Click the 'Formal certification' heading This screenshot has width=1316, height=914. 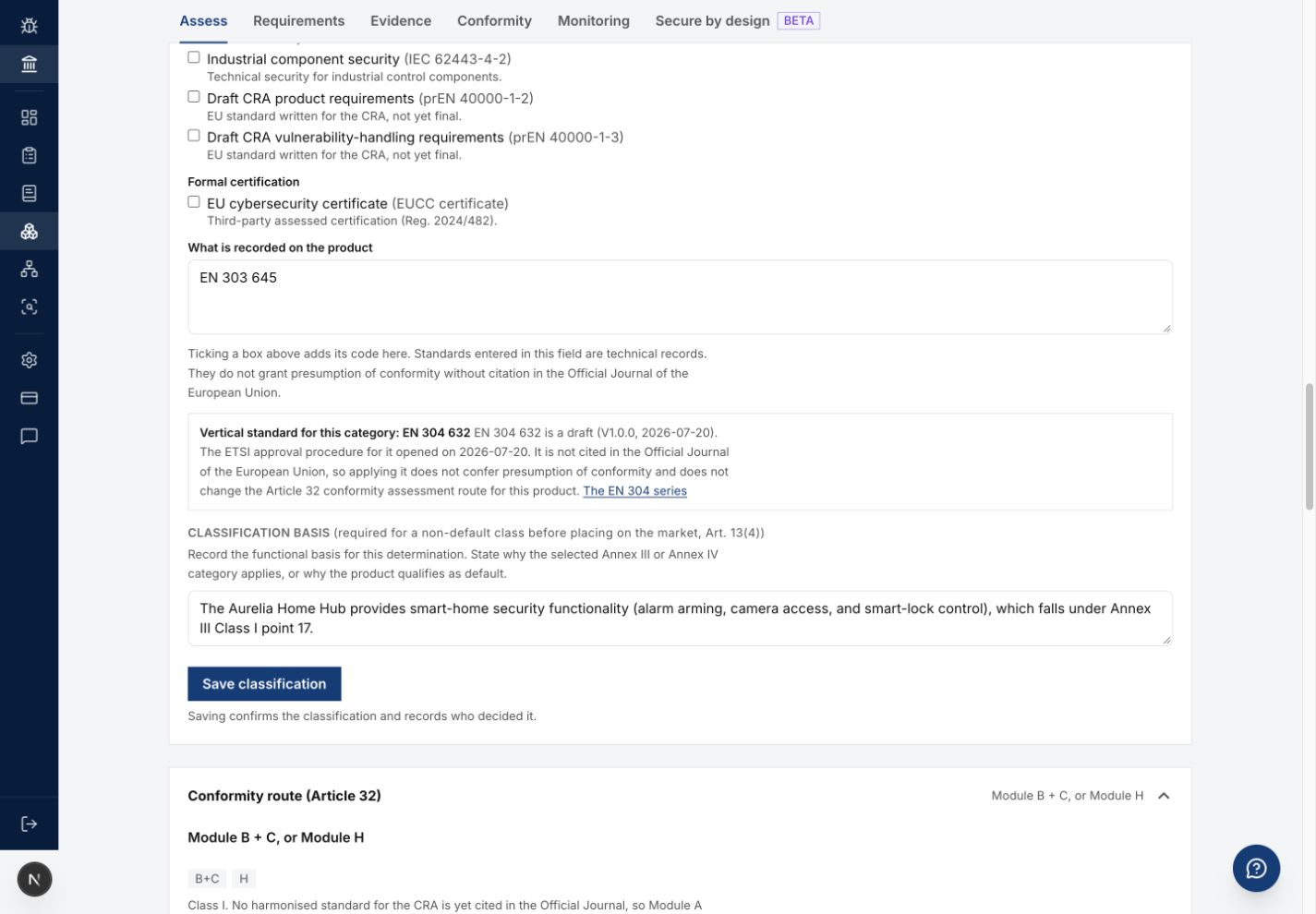[x=244, y=182]
